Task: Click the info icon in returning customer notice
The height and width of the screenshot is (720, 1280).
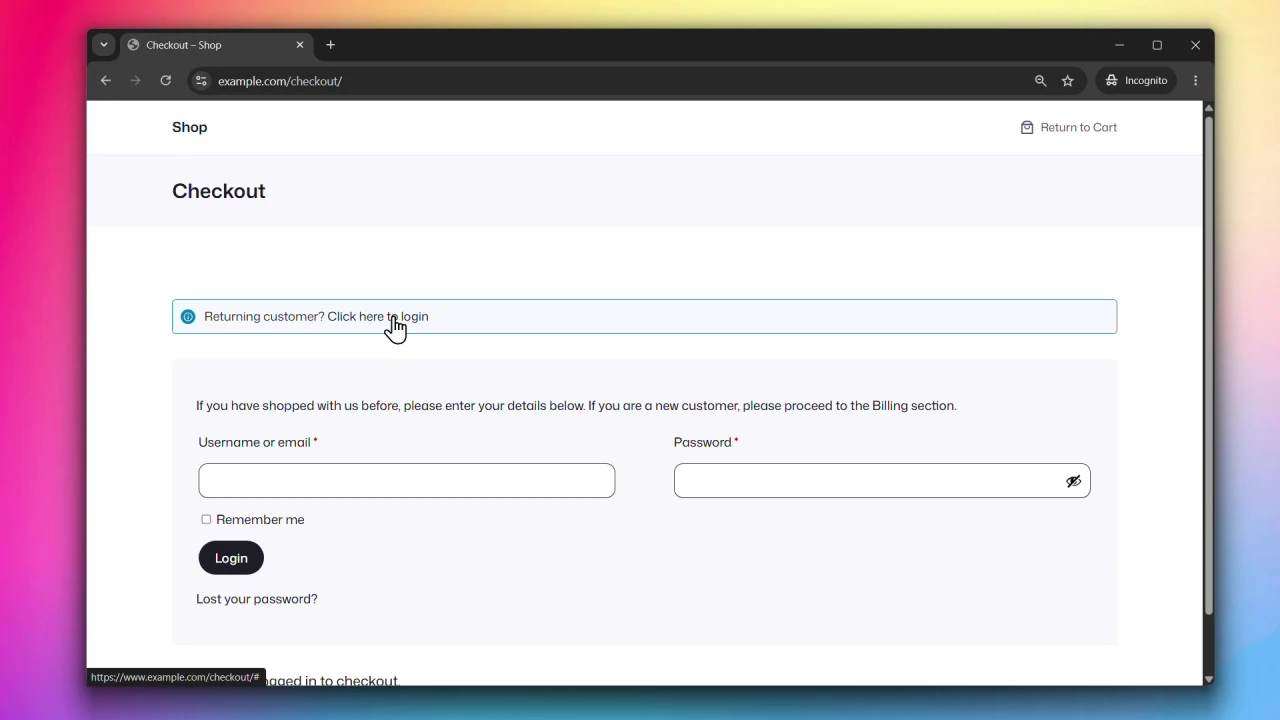Action: [x=188, y=317]
